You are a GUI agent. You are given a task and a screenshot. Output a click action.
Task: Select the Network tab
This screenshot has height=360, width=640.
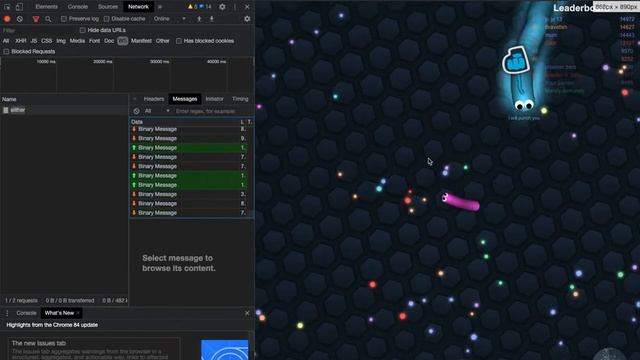138,7
